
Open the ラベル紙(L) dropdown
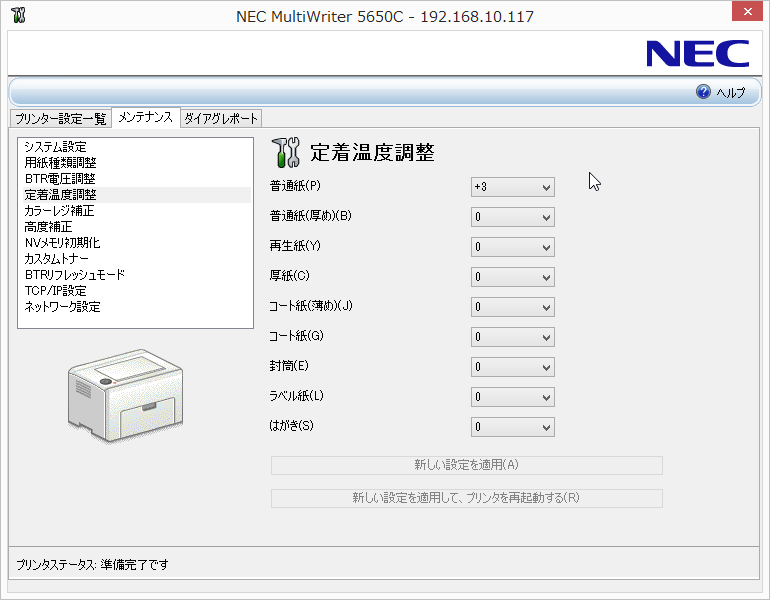click(513, 397)
